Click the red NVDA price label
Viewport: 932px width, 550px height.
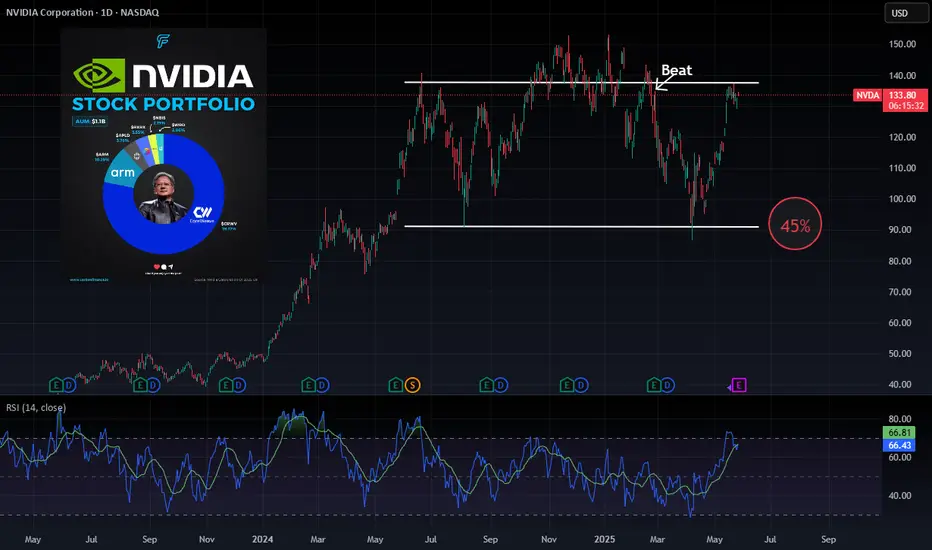click(x=867, y=95)
